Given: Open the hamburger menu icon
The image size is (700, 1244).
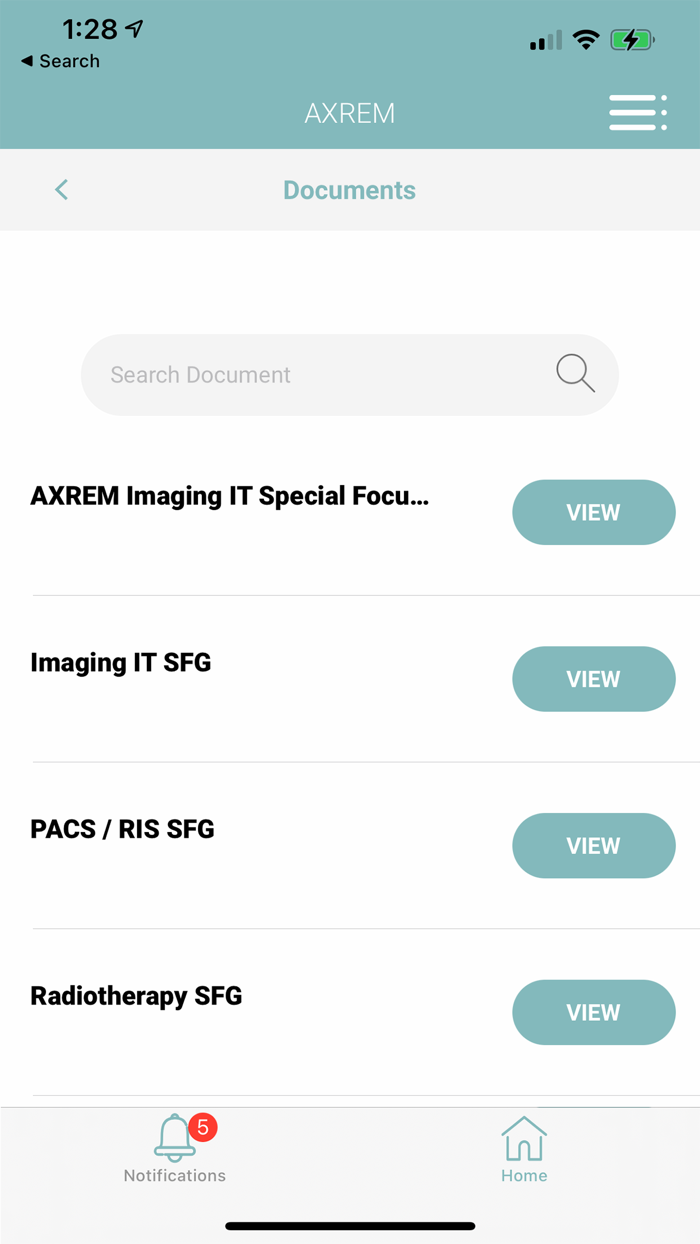Looking at the screenshot, I should tap(637, 113).
